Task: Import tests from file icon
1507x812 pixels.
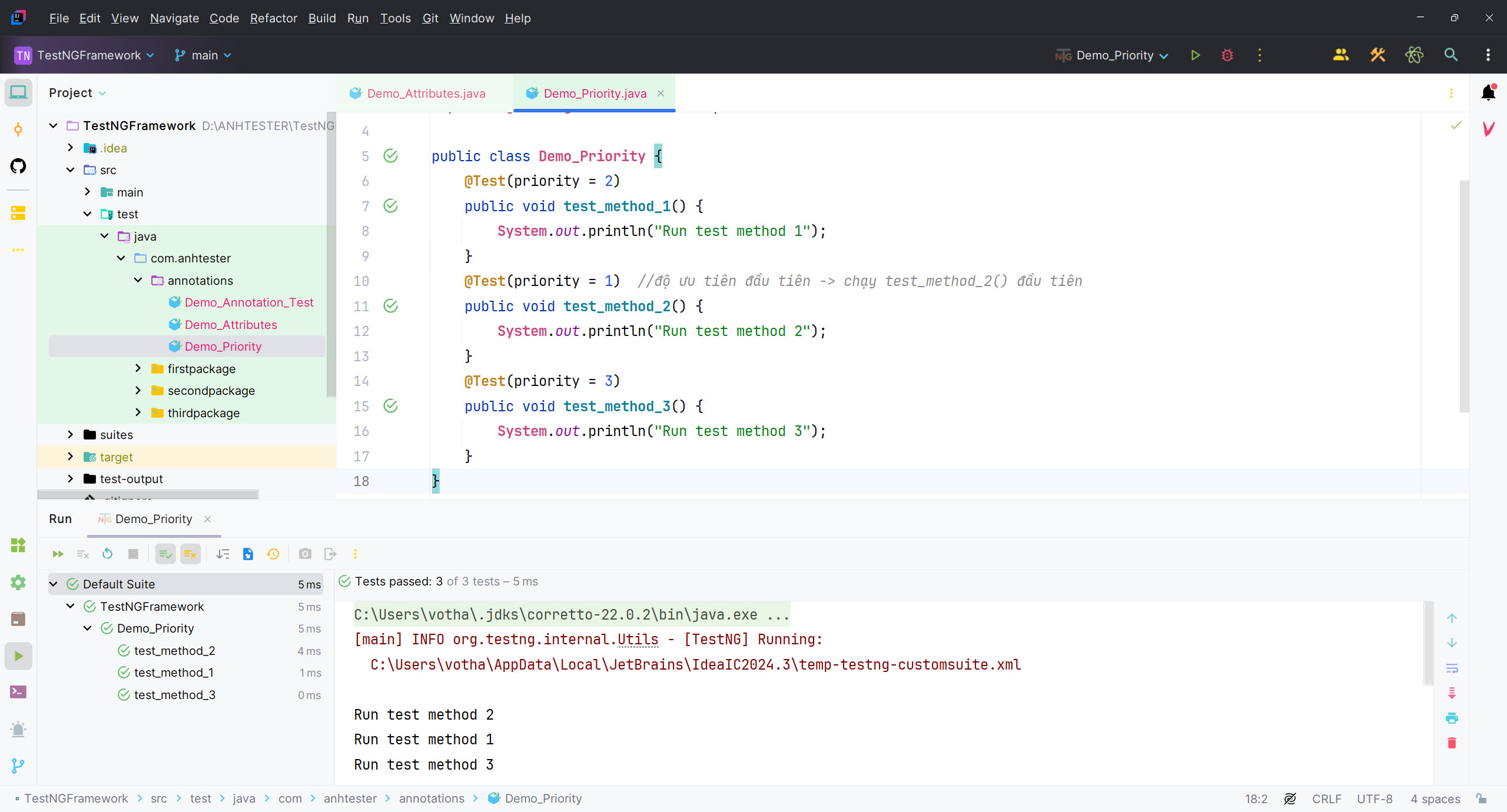Action: pyautogui.click(x=248, y=554)
